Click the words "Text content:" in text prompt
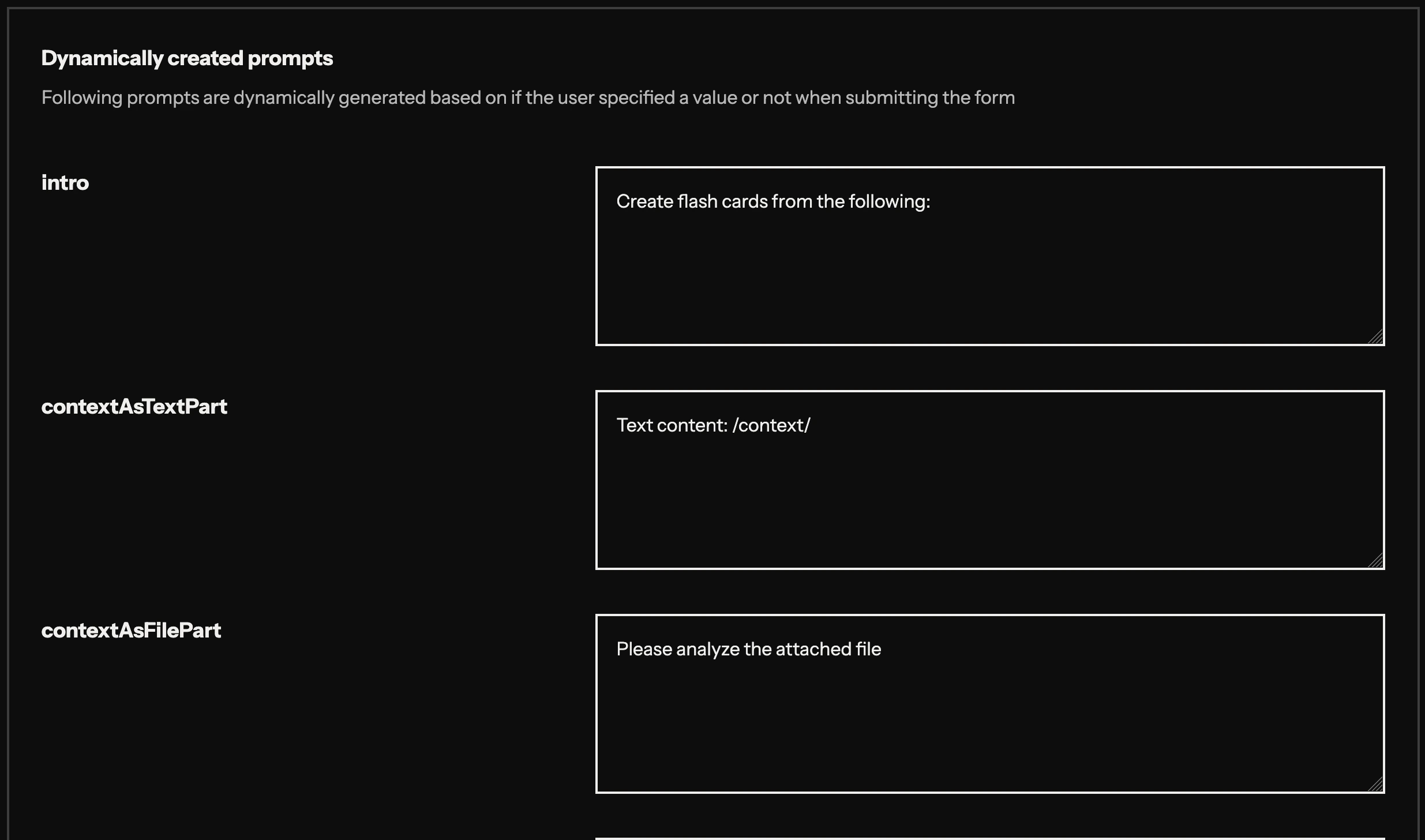Image resolution: width=1425 pixels, height=840 pixels. tap(672, 425)
